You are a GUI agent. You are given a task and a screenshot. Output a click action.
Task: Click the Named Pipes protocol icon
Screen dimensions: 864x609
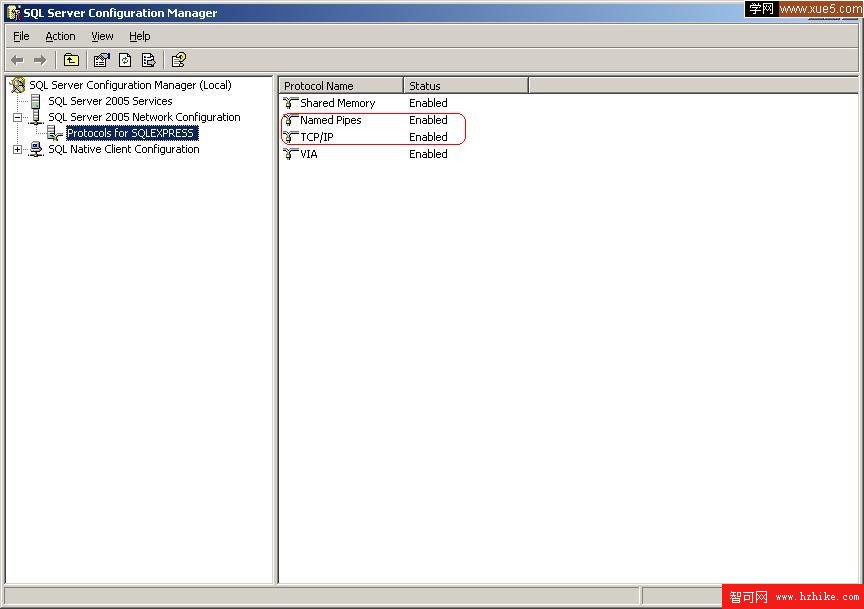tap(290, 120)
